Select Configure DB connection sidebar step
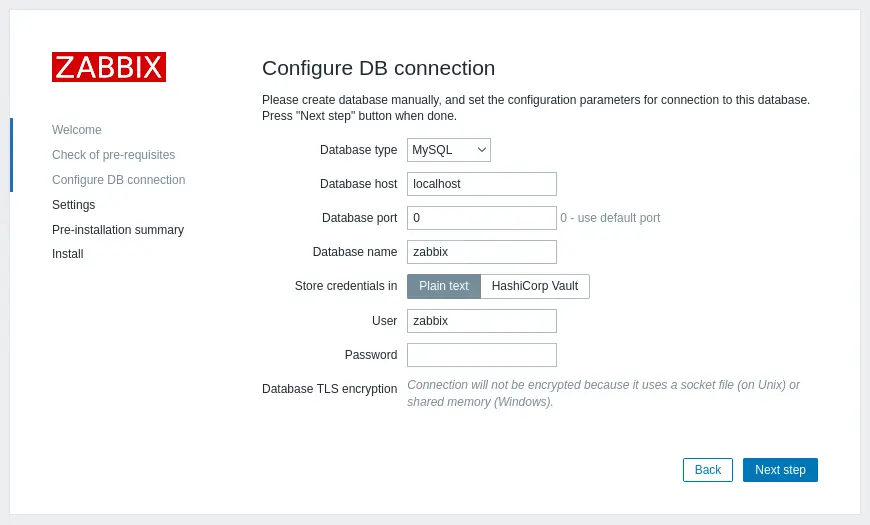This screenshot has width=870, height=525. click(x=118, y=180)
